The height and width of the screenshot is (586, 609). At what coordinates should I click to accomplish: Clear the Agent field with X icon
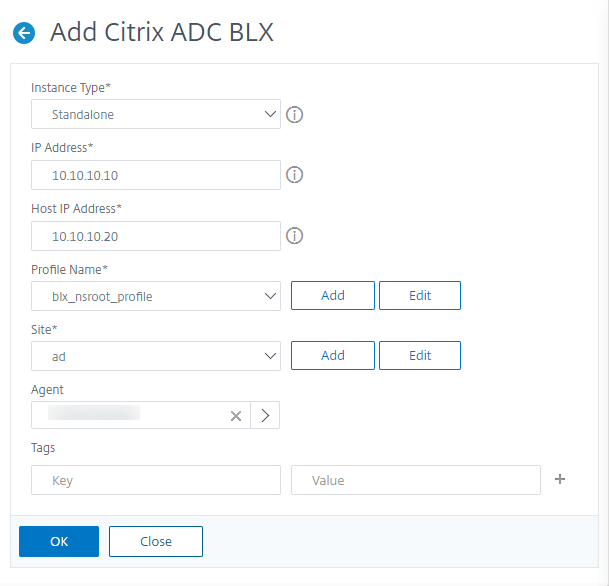[x=236, y=416]
